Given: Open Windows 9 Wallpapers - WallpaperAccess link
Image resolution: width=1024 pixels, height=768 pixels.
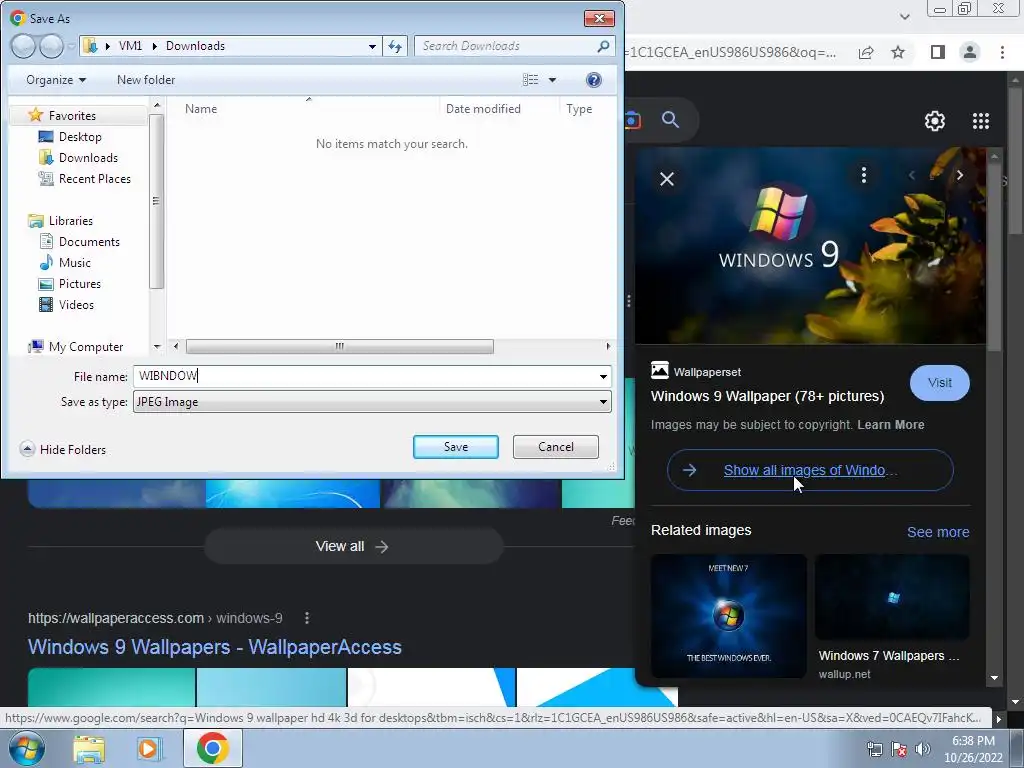Looking at the screenshot, I should 215,647.
